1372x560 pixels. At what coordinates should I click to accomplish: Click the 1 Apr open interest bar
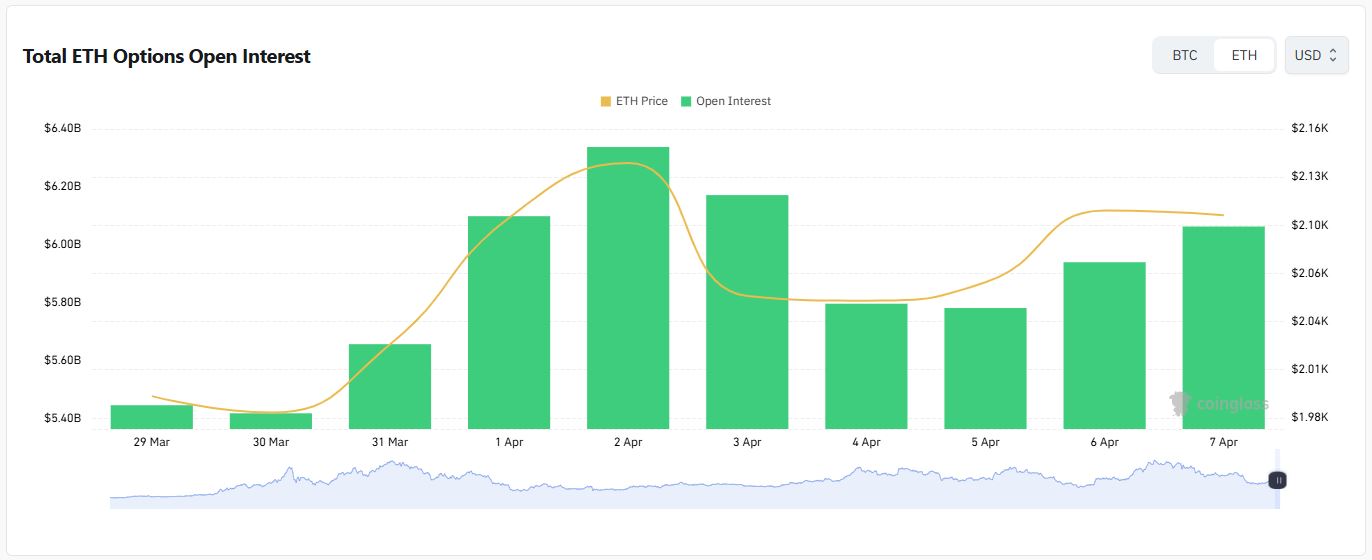coord(509,322)
